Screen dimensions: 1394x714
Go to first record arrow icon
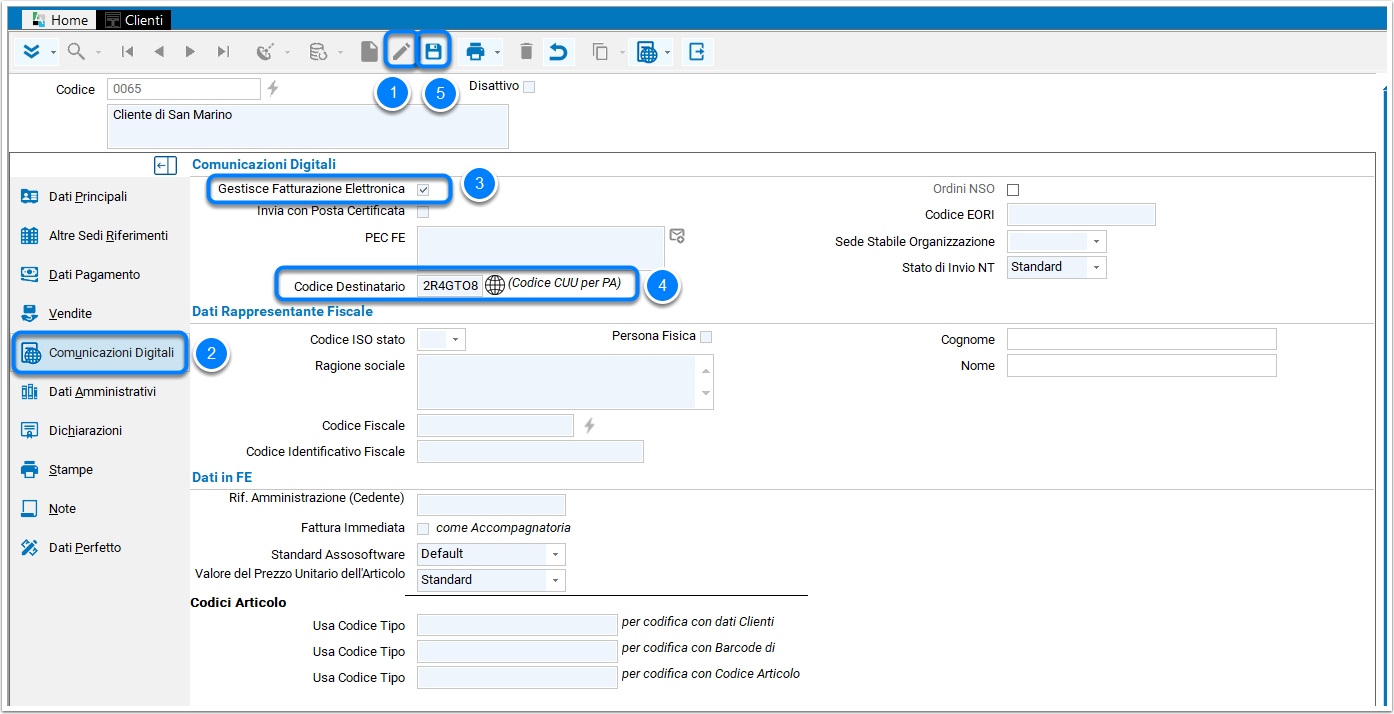[x=128, y=52]
